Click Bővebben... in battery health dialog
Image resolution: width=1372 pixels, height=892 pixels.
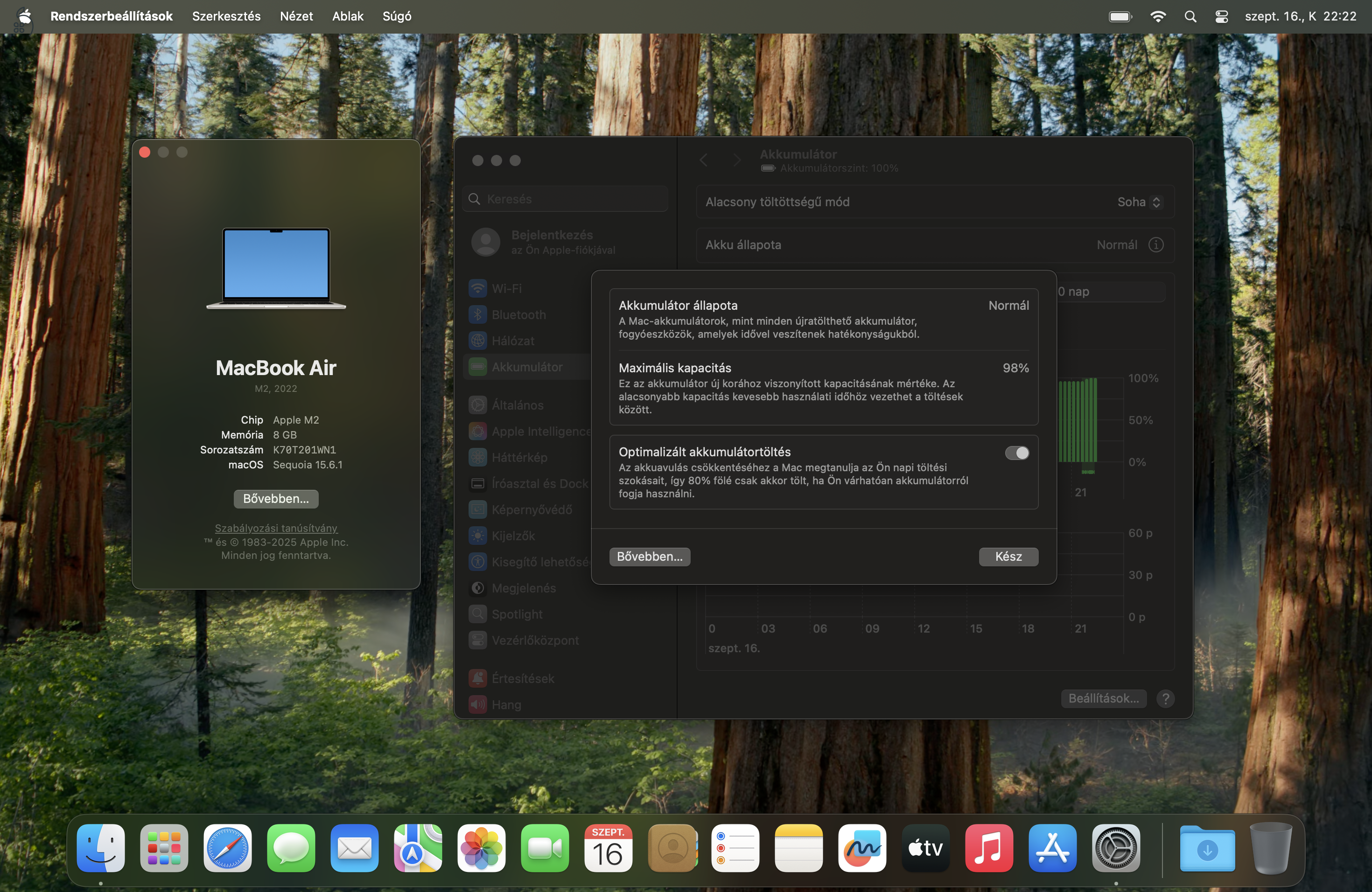tap(650, 557)
